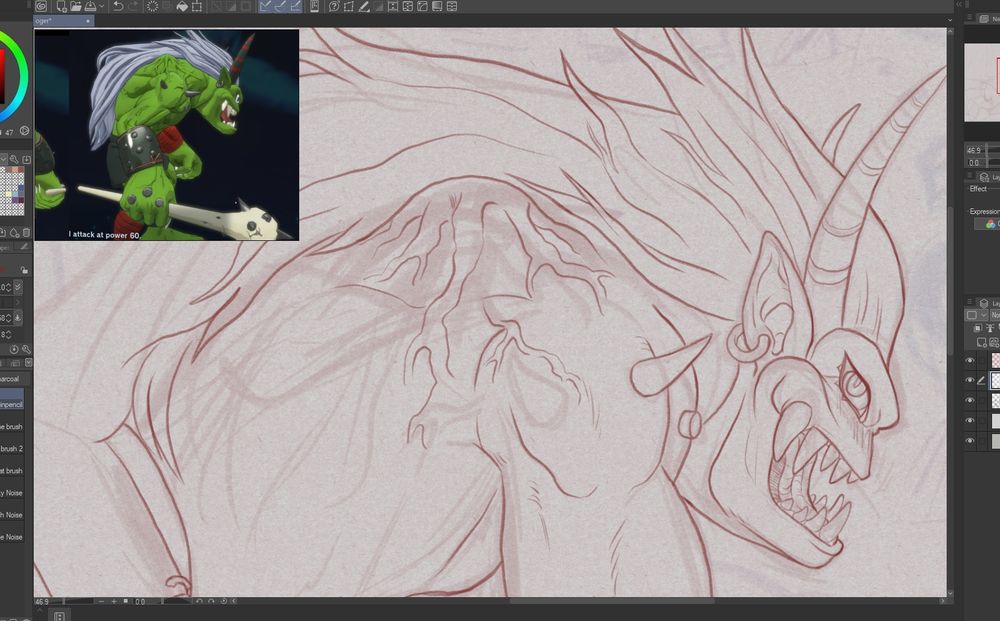Image resolution: width=1000 pixels, height=621 pixels.
Task: Click the New document icon
Action: pos(61,6)
